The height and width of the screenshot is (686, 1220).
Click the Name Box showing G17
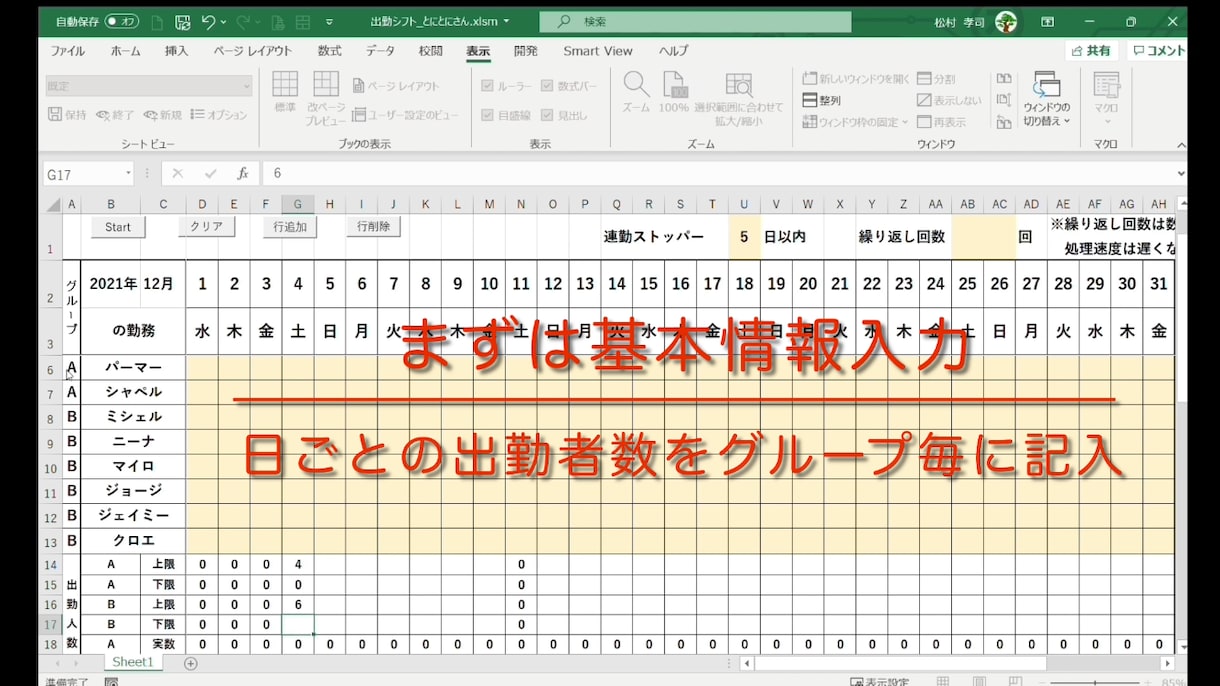(82, 173)
